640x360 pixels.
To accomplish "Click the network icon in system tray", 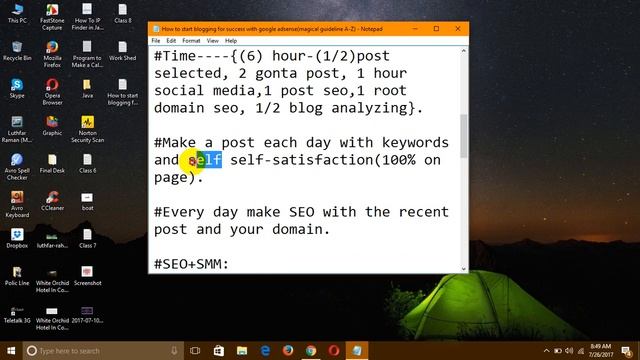I will [x=581, y=351].
